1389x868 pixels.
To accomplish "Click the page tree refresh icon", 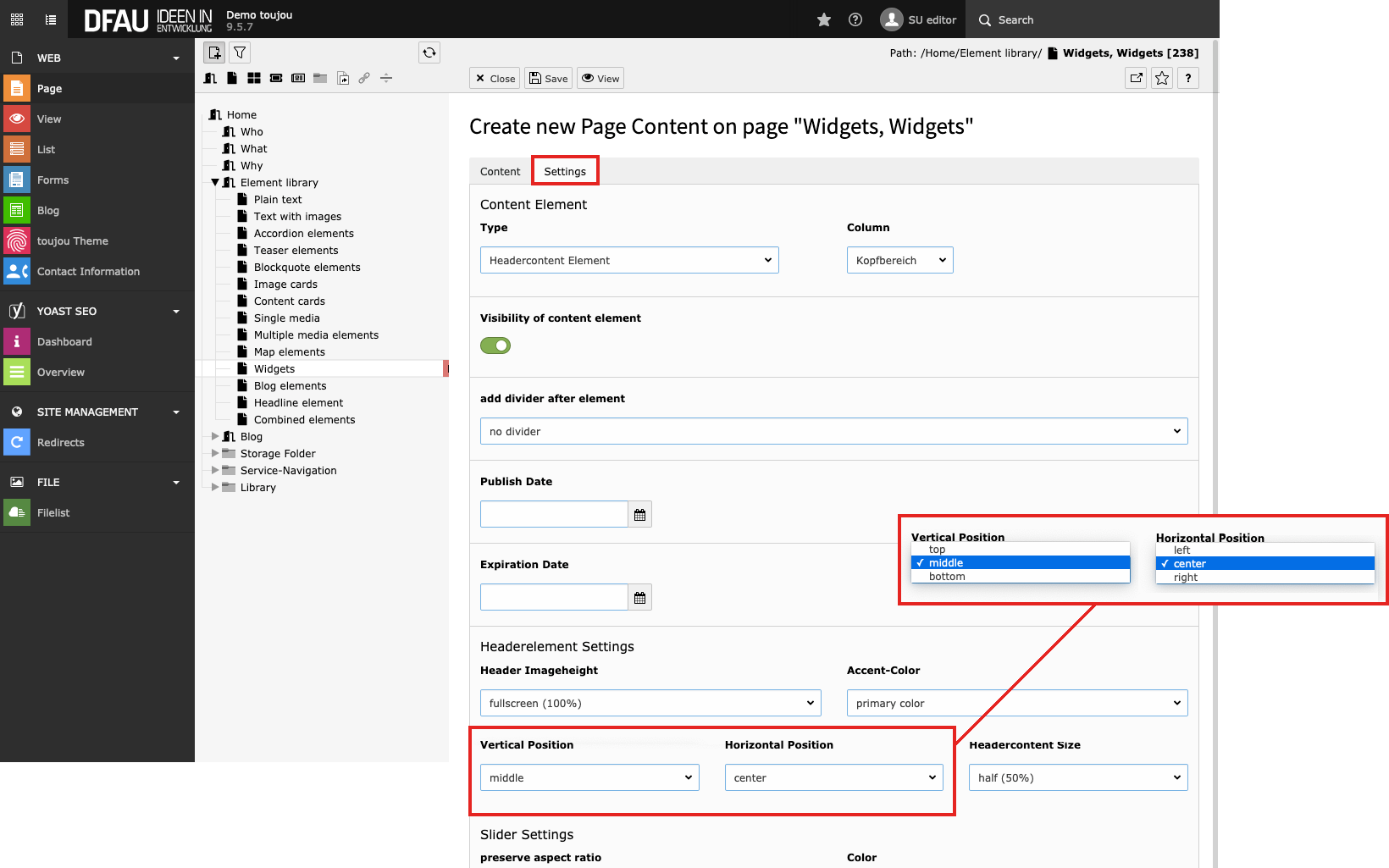I will coord(429,53).
